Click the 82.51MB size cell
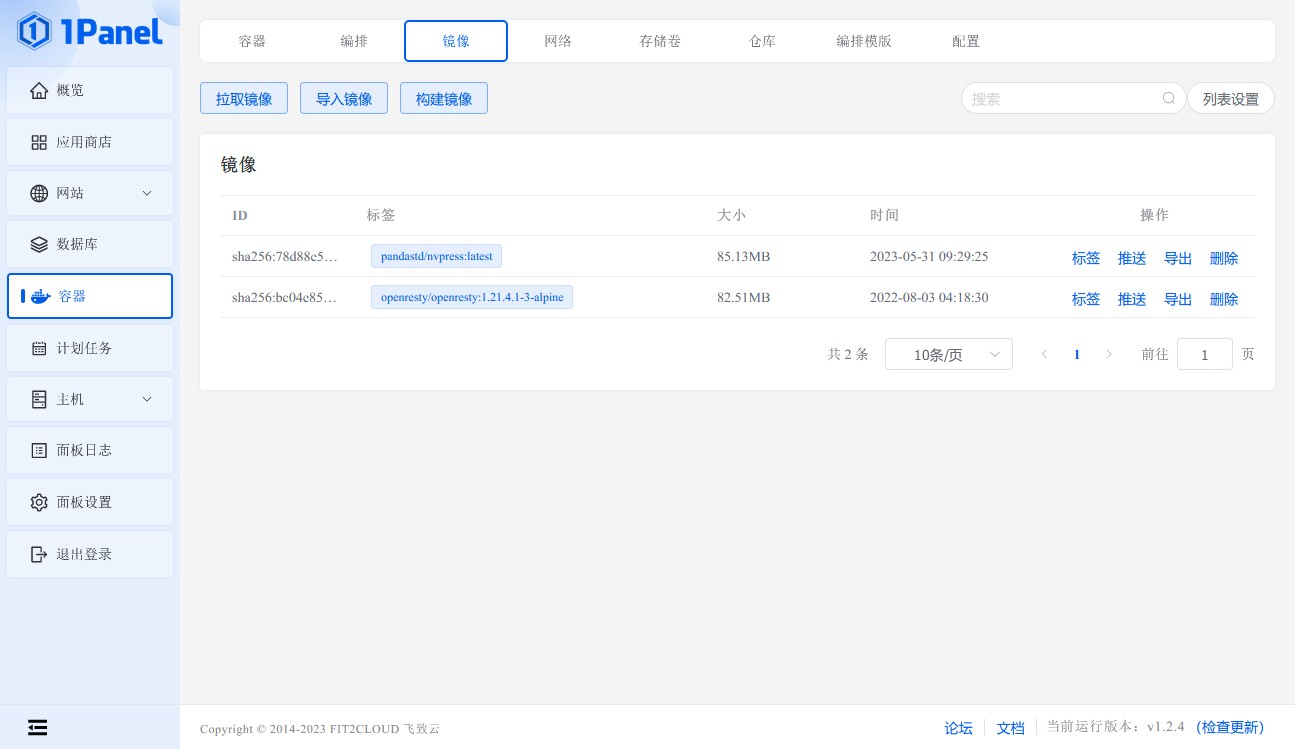 pyautogui.click(x=744, y=297)
